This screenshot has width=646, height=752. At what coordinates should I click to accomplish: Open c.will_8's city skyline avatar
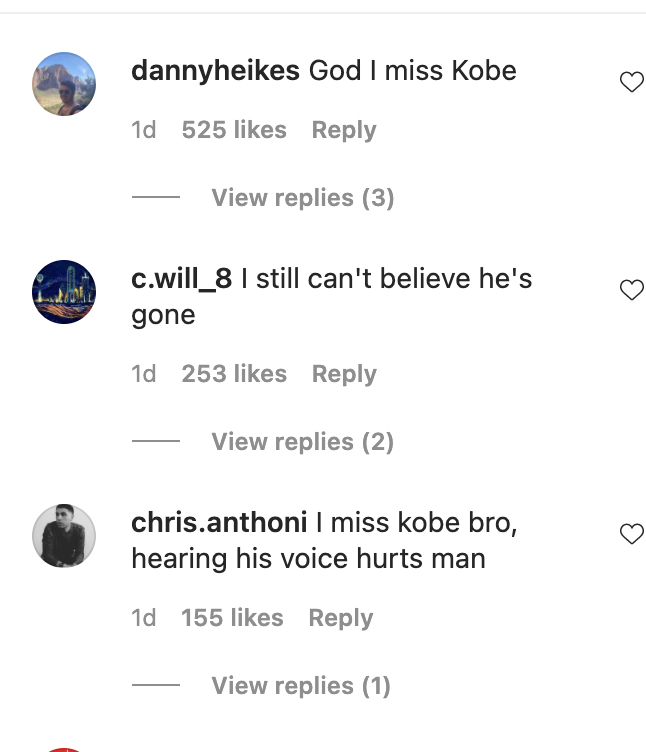[x=64, y=292]
